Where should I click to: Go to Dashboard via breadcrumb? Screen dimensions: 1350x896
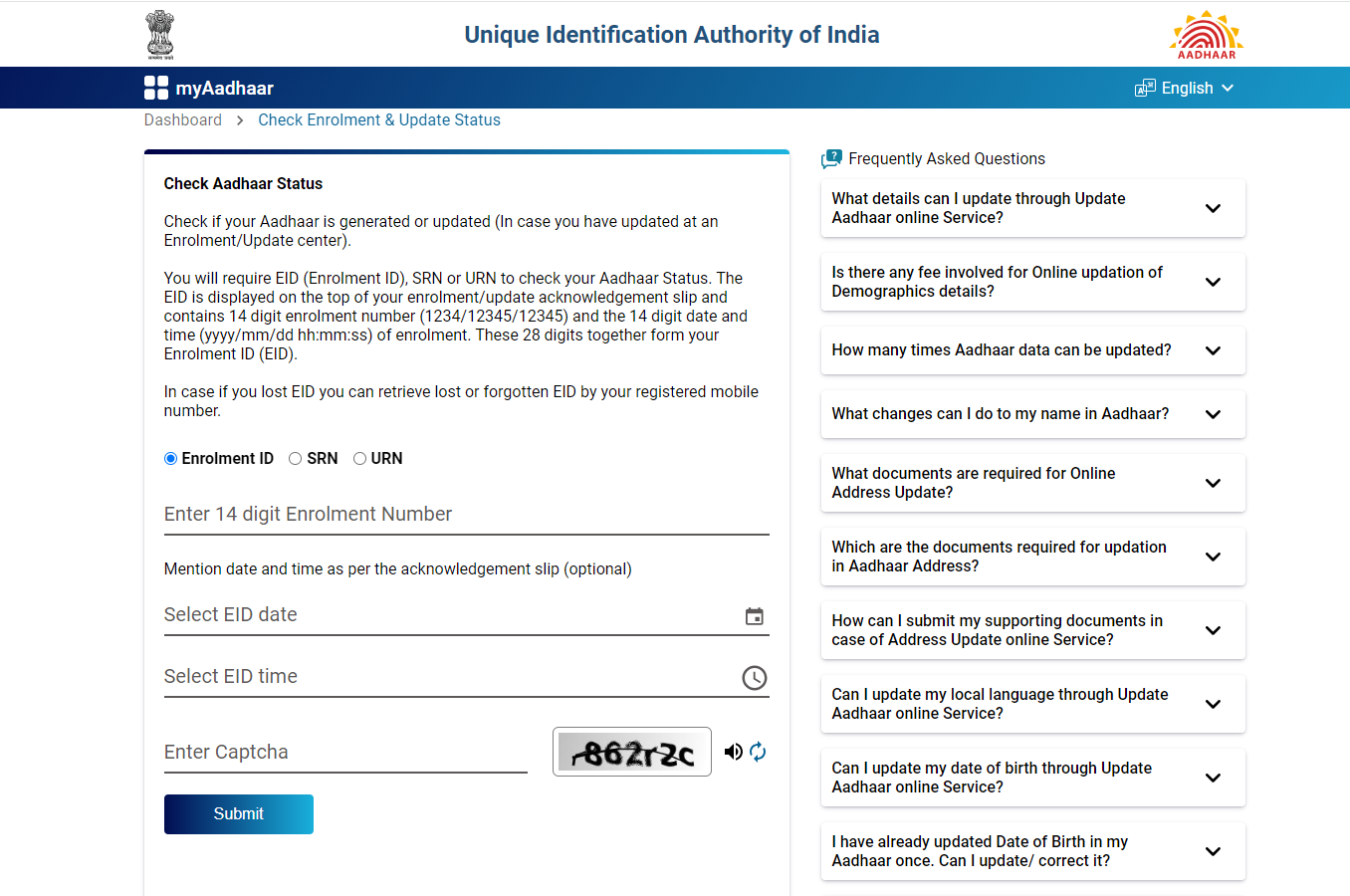(x=183, y=119)
